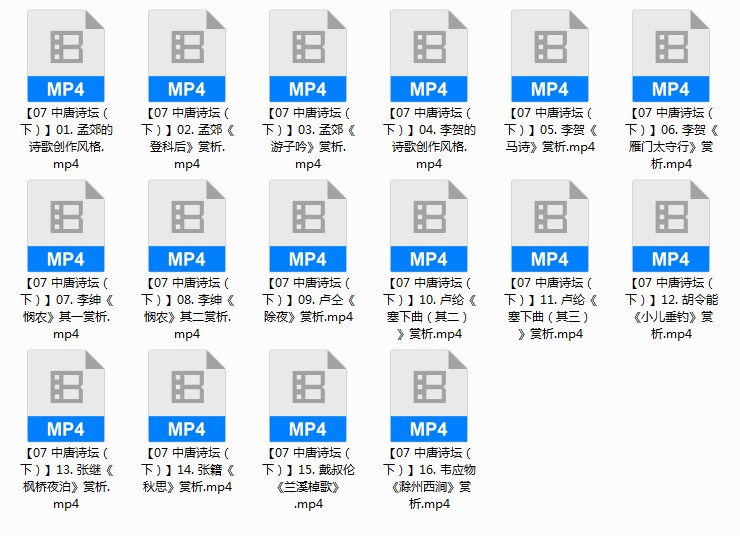Click the 04. 李贺的诗歌创作风格 file icon

(429, 56)
